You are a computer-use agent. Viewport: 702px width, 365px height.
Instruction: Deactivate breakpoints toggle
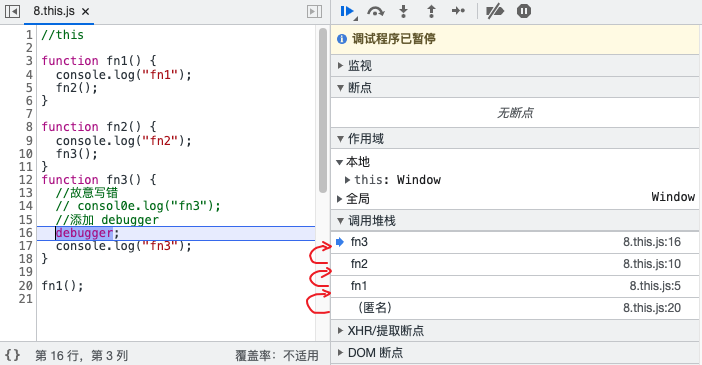click(495, 11)
